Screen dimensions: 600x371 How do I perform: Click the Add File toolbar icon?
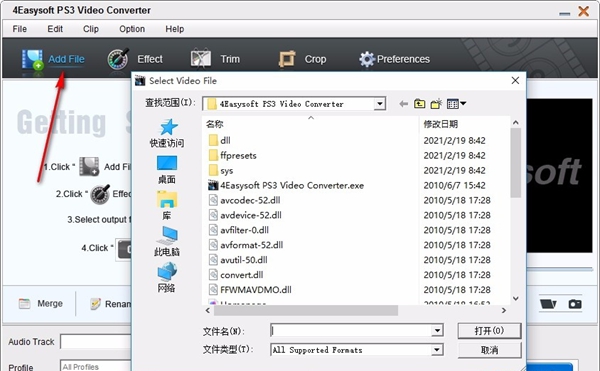[32, 59]
